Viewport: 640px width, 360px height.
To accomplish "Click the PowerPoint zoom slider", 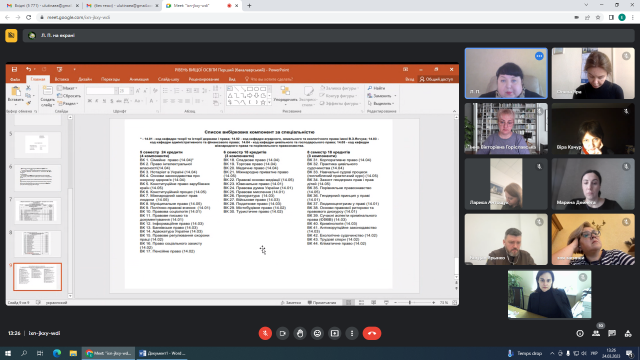I will (x=410, y=302).
